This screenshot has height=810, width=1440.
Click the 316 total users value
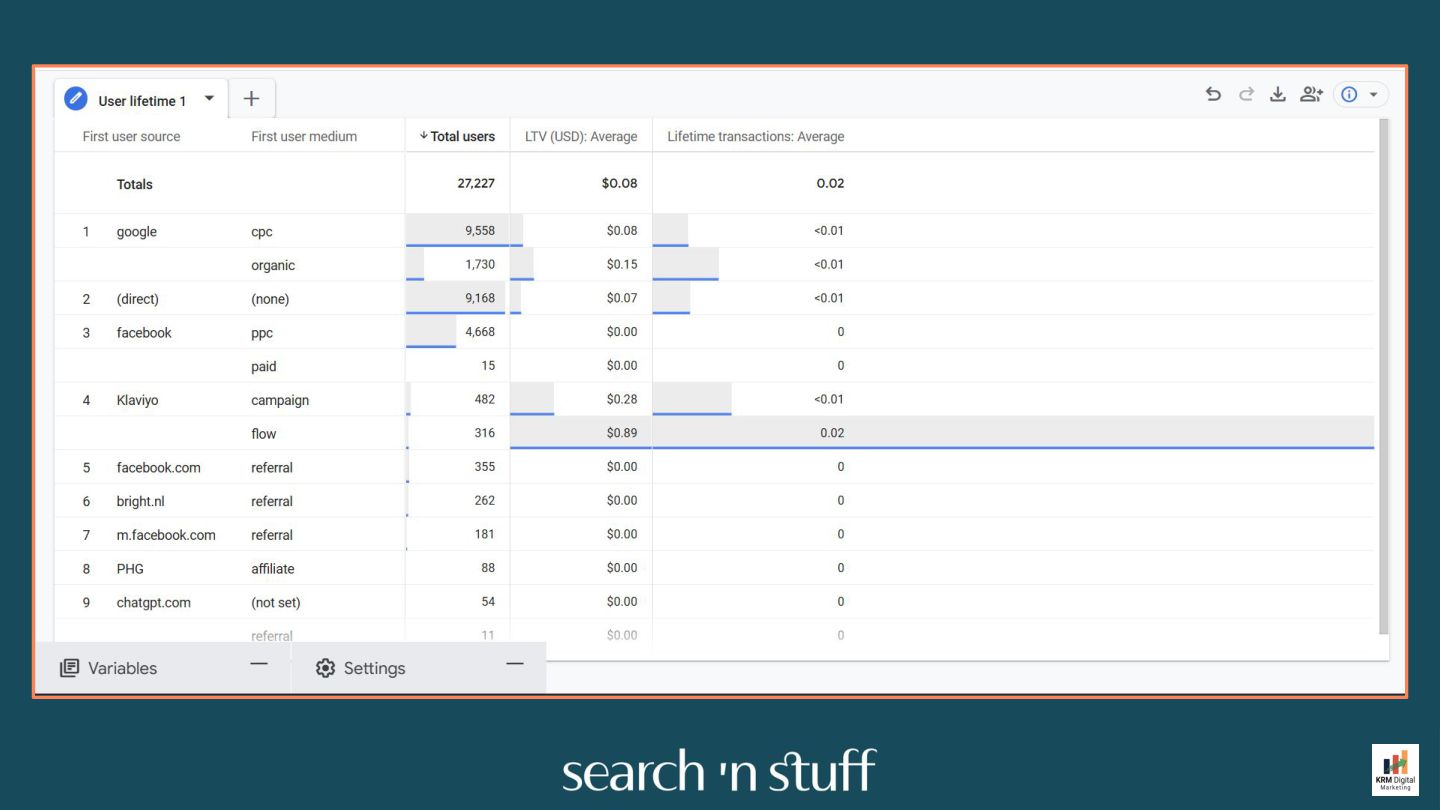[x=485, y=433]
